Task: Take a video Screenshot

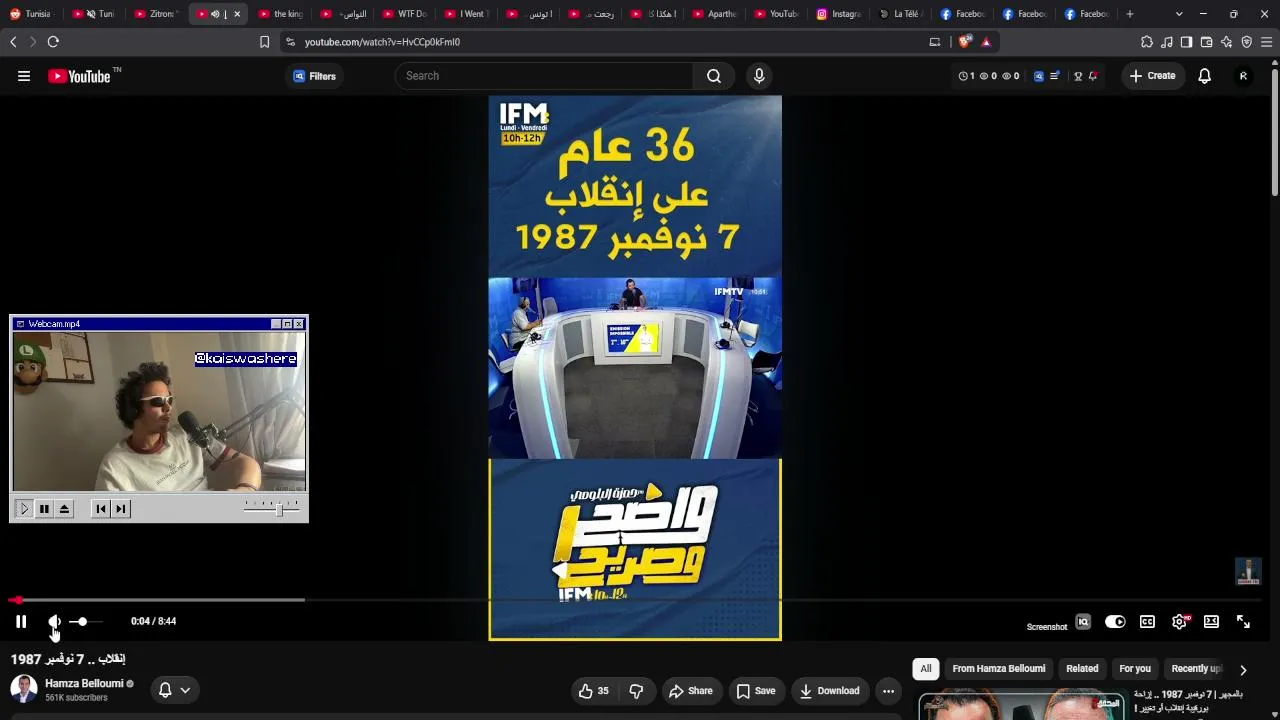Action: [1047, 627]
